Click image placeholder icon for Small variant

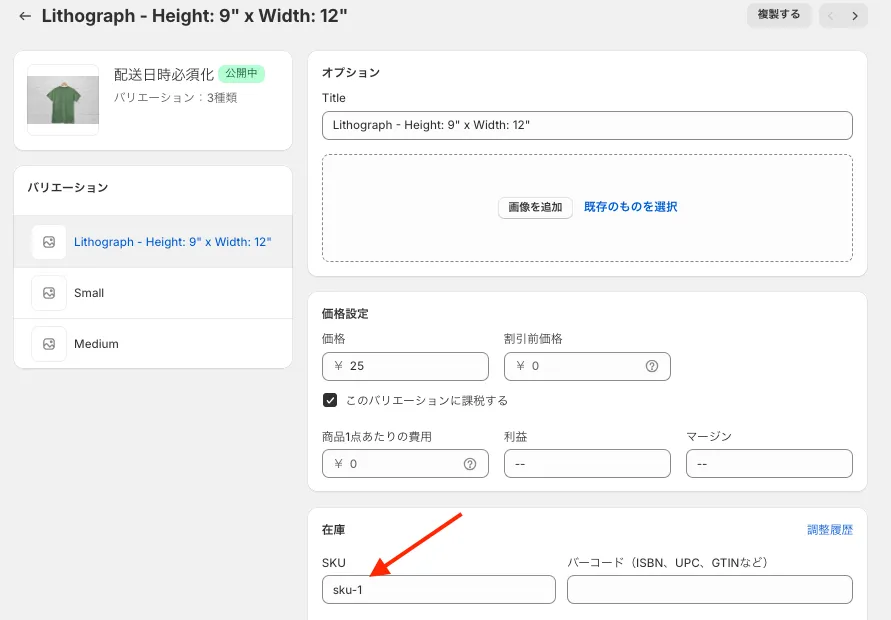(x=49, y=293)
